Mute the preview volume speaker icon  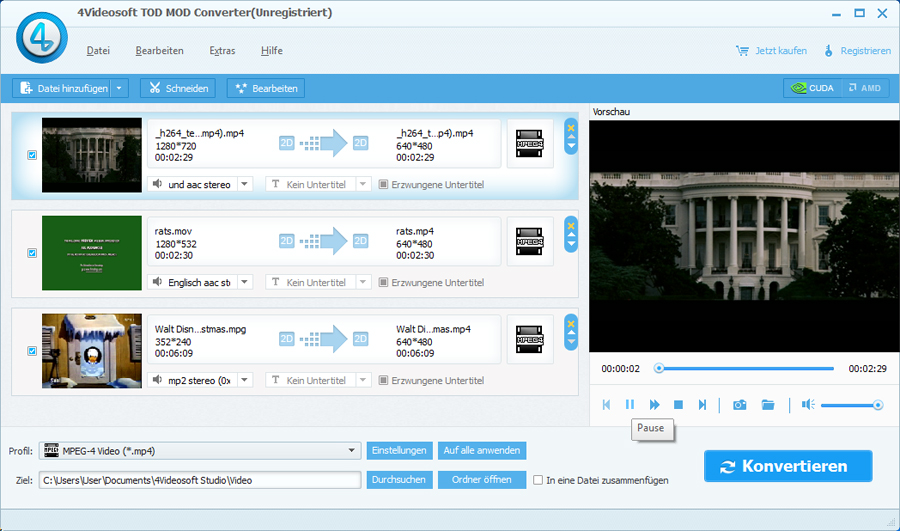807,405
